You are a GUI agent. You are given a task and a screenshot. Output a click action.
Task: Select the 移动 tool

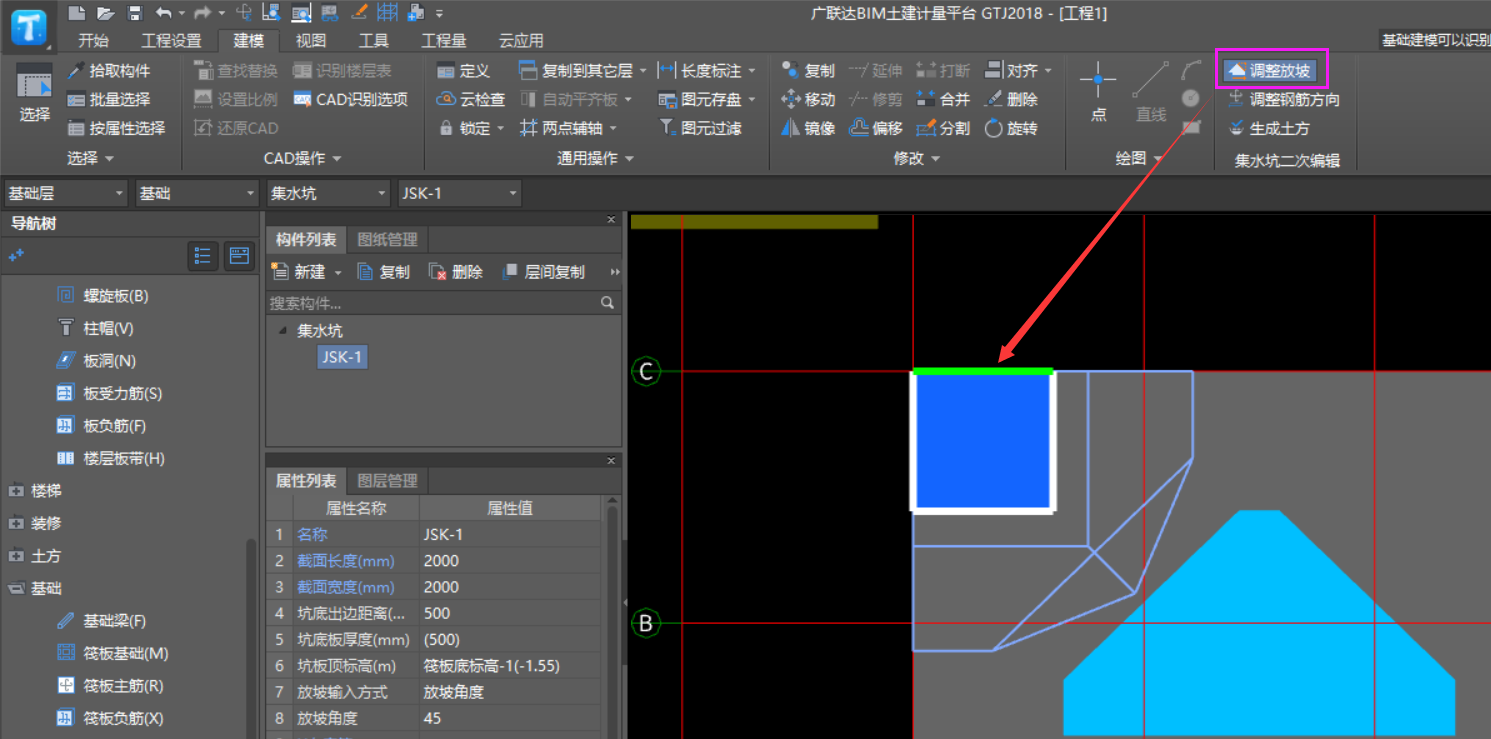(x=808, y=100)
